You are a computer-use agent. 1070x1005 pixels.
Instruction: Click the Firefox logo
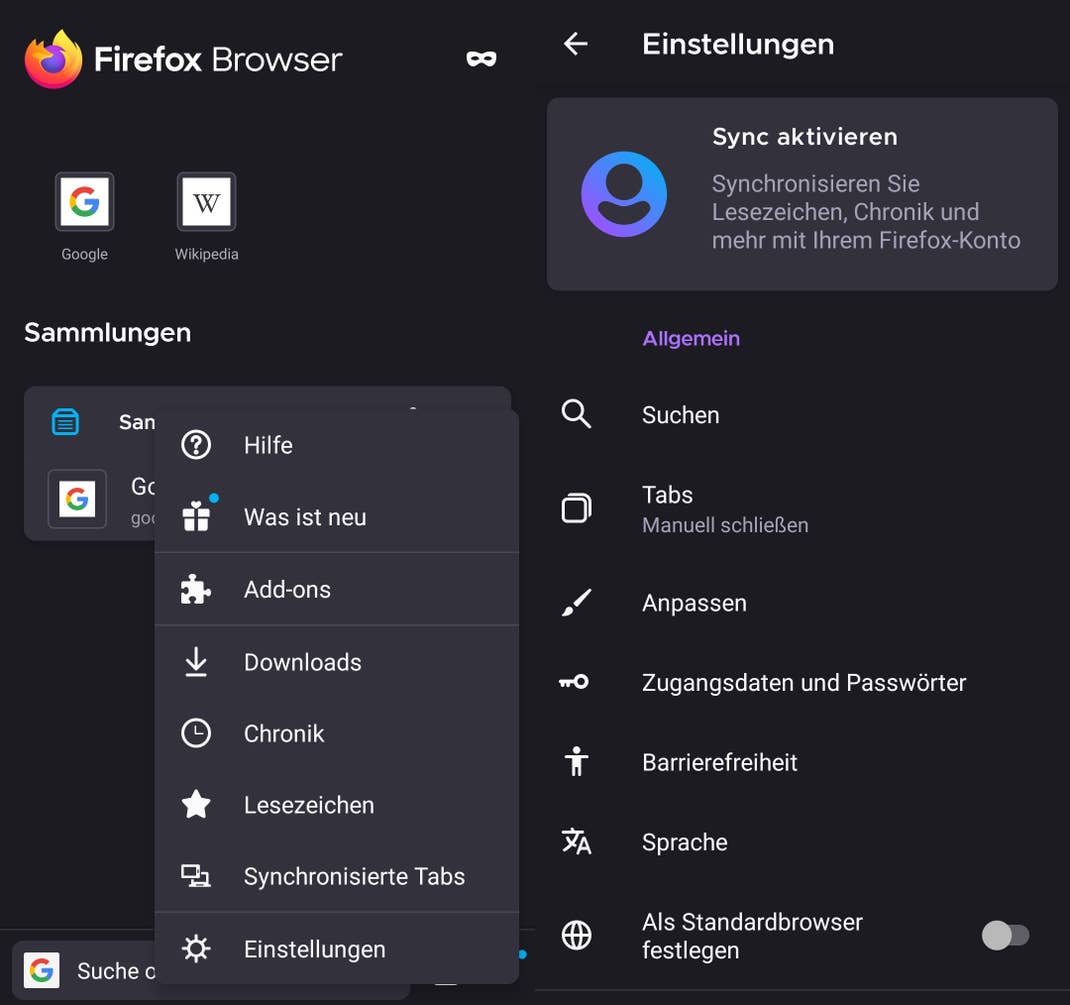click(x=48, y=57)
